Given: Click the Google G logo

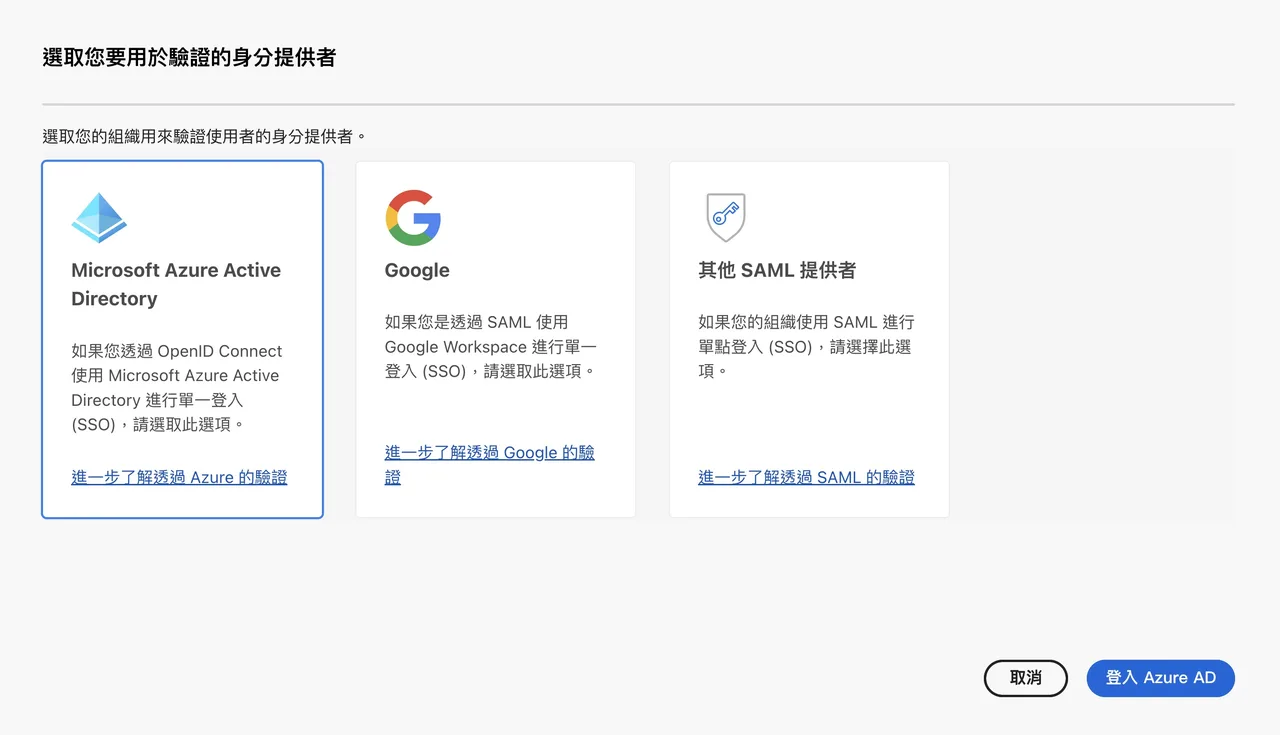Looking at the screenshot, I should (413, 217).
